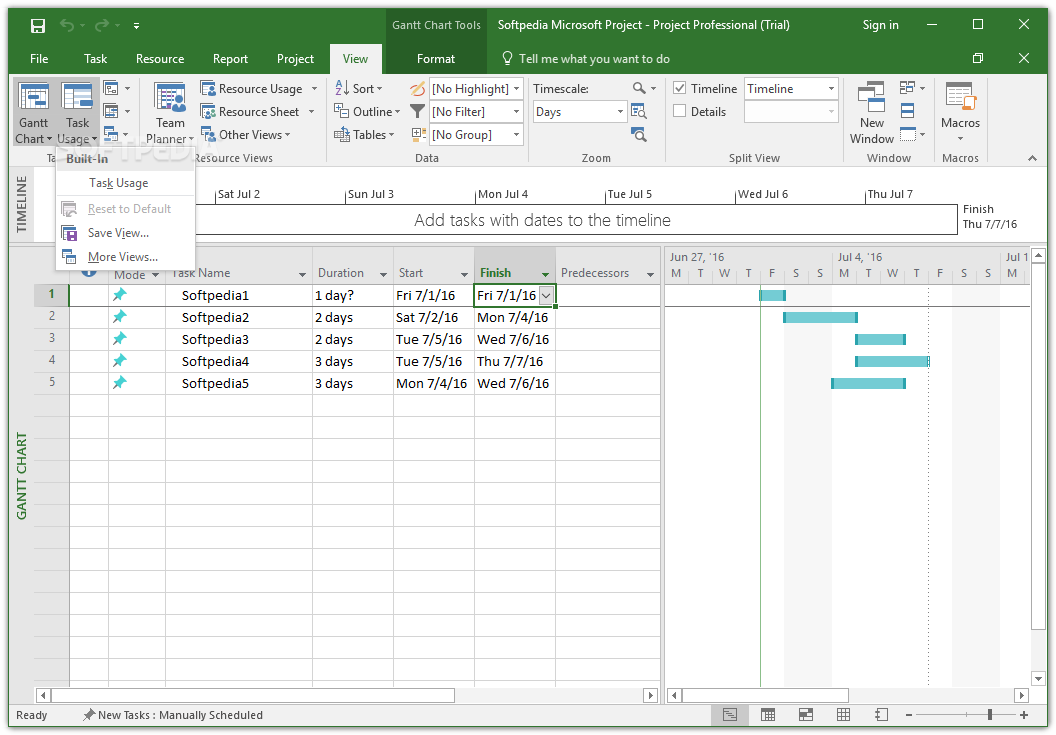Uncheck the Timeline checkbox
Image resolution: width=1056 pixels, height=735 pixels.
click(x=680, y=88)
